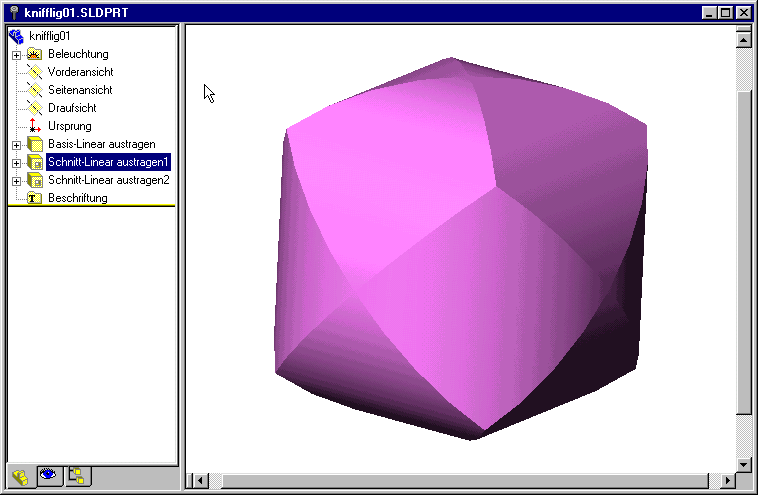Click the Basis-Linear austragen feature icon

34,144
